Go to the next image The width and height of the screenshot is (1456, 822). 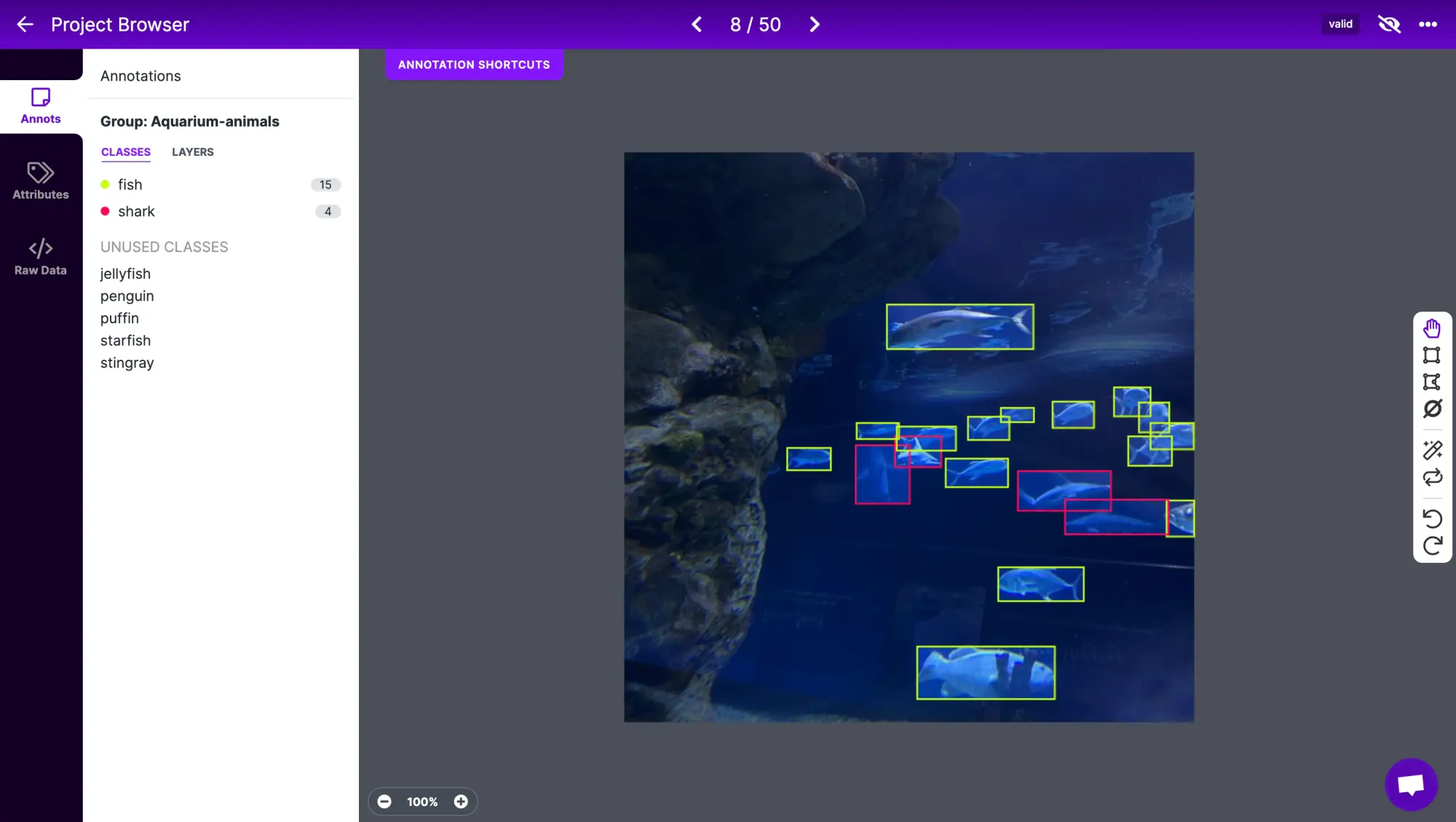tap(815, 25)
